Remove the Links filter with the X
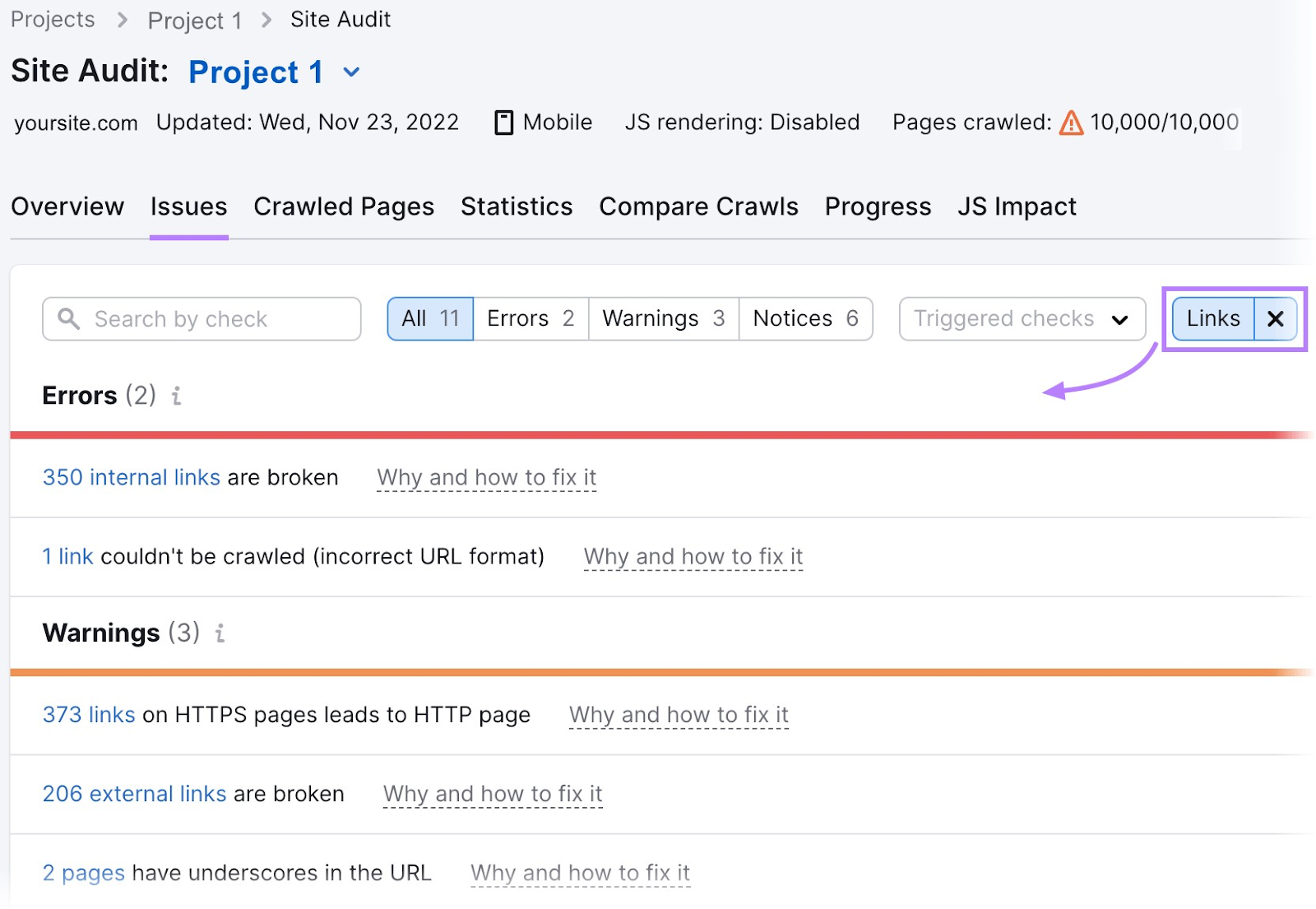 [x=1275, y=319]
